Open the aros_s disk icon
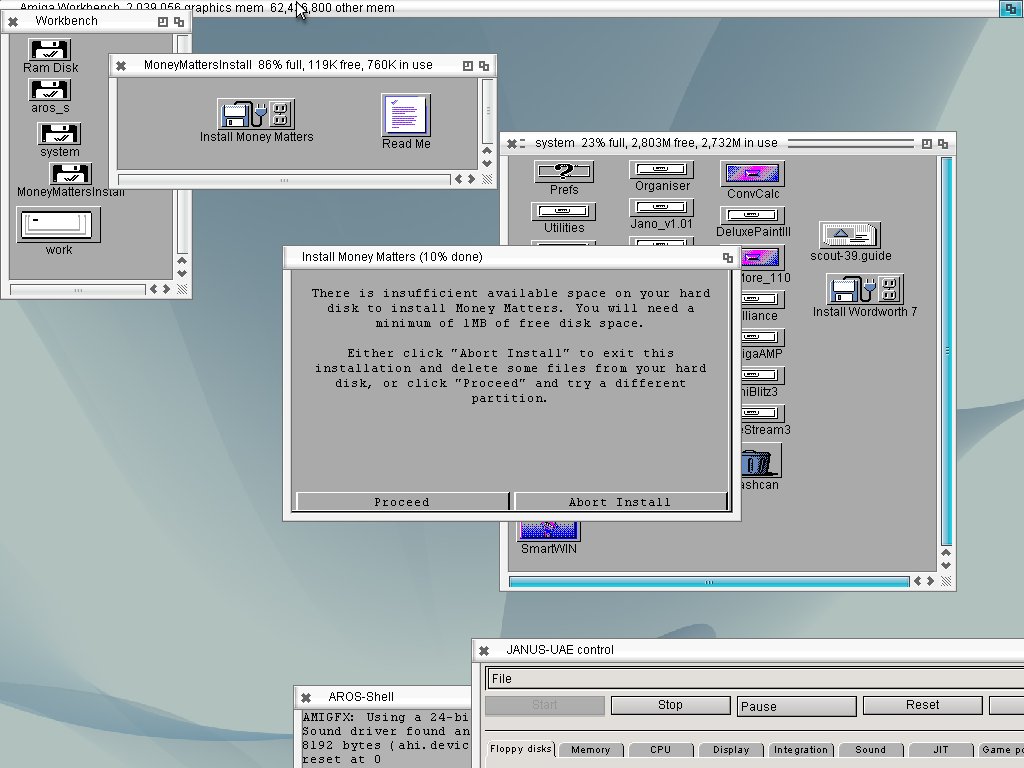 tap(50, 90)
